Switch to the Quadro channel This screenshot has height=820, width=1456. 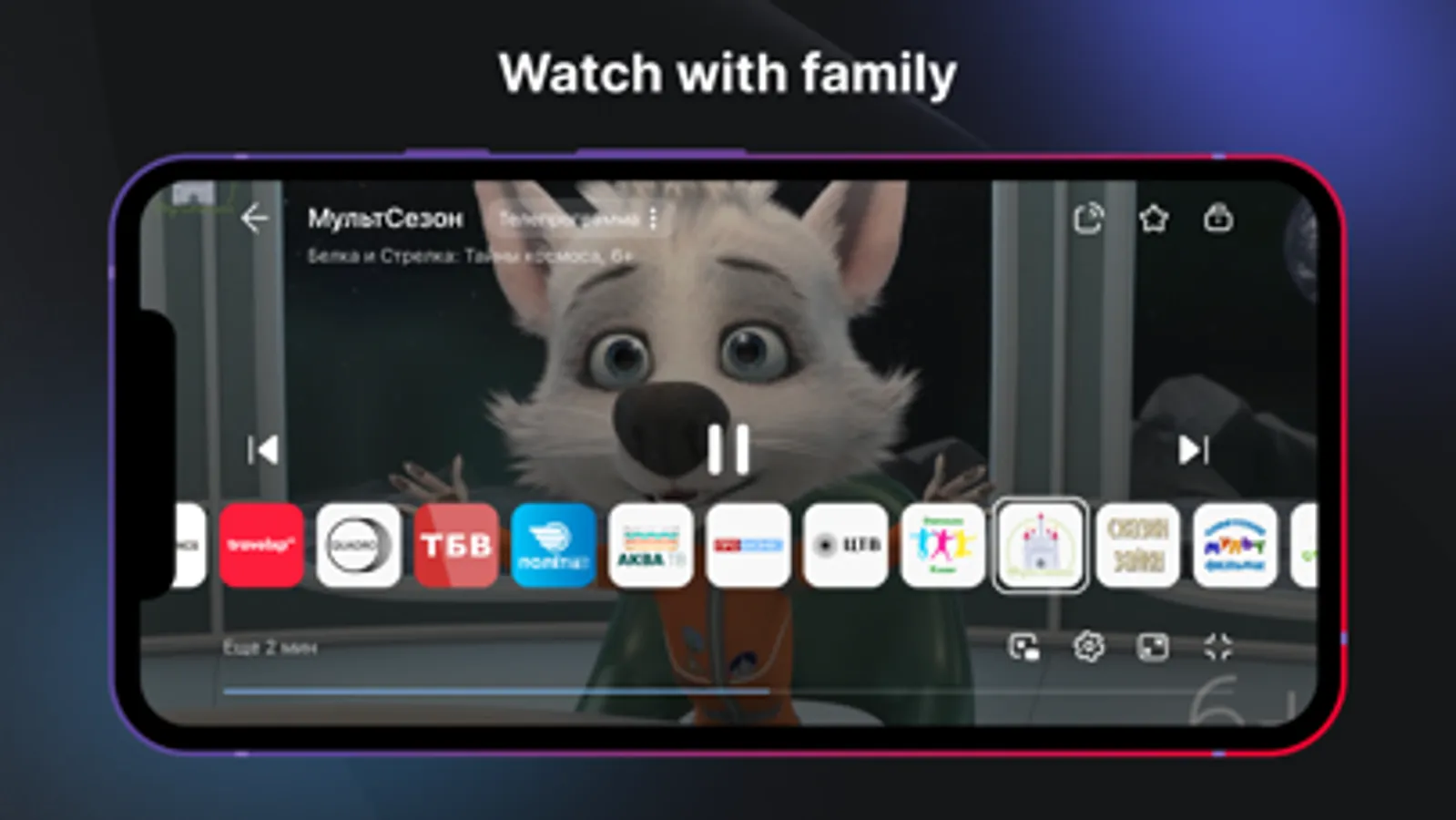[x=359, y=545]
